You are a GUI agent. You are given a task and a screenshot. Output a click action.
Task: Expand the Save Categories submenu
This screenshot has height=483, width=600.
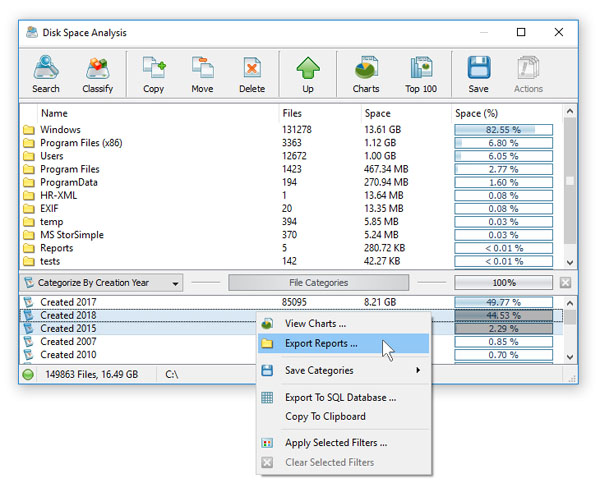[x=344, y=370]
